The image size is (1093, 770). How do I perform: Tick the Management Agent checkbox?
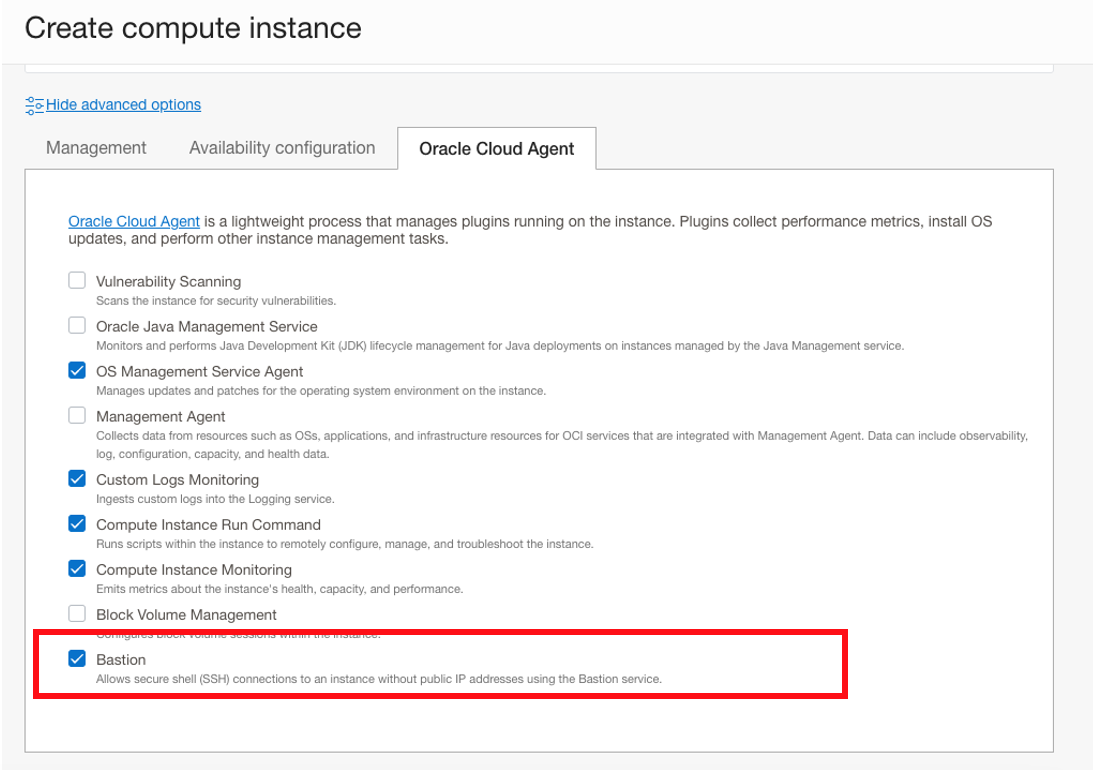pyautogui.click(x=77, y=415)
